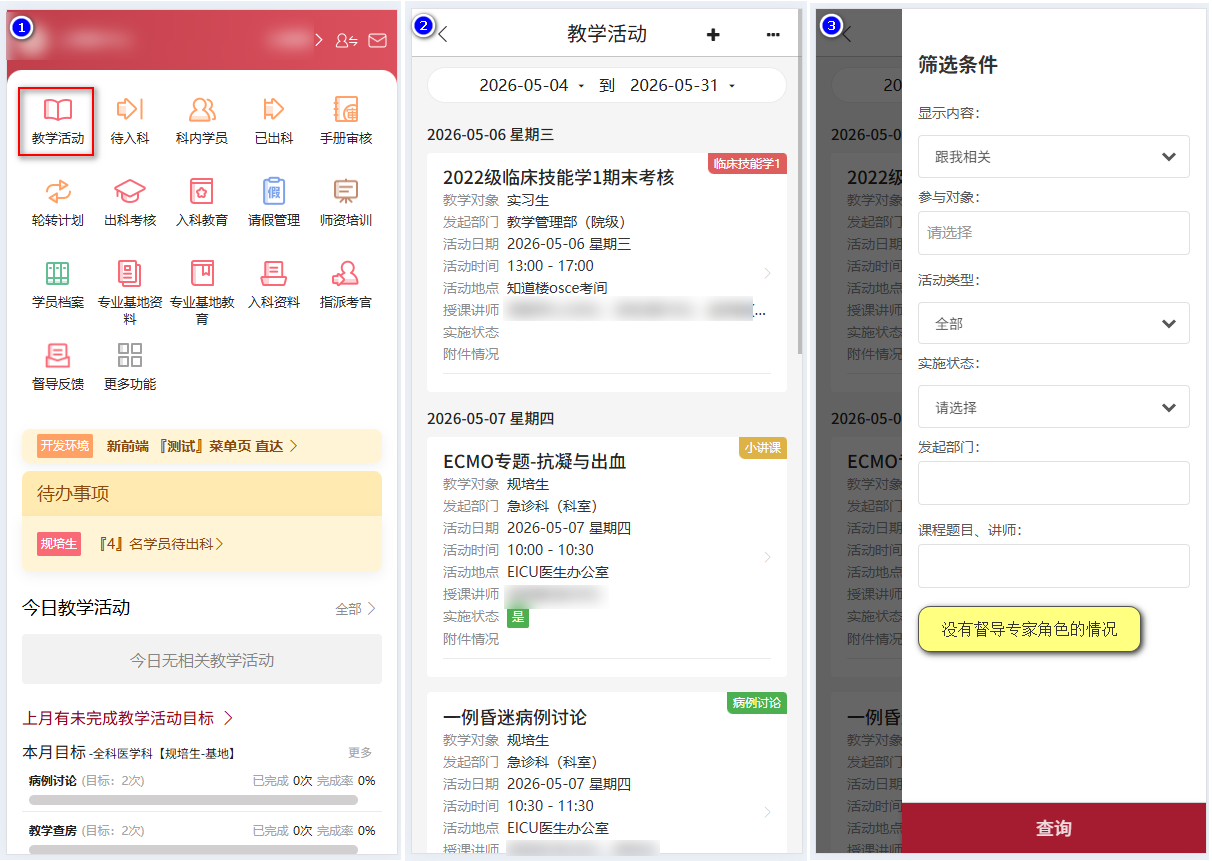Expand chevron on ECMO专题 card
Viewport: 1212px width, 861px height.
[767, 557]
